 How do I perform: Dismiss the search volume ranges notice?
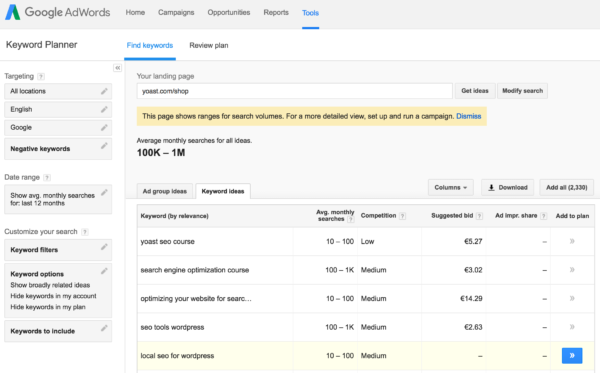pos(469,116)
